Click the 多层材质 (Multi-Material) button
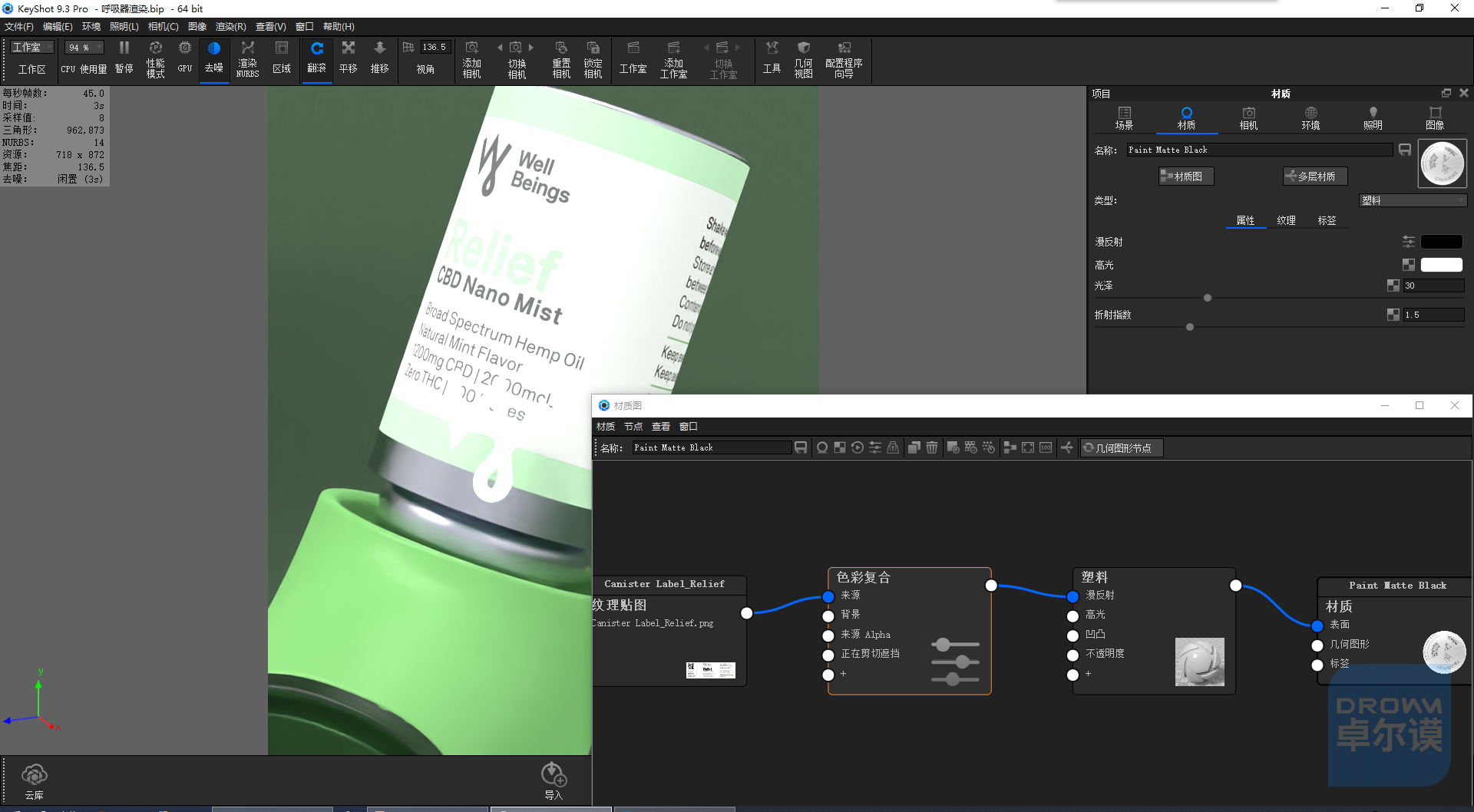This screenshot has height=812, width=1474. click(1315, 177)
